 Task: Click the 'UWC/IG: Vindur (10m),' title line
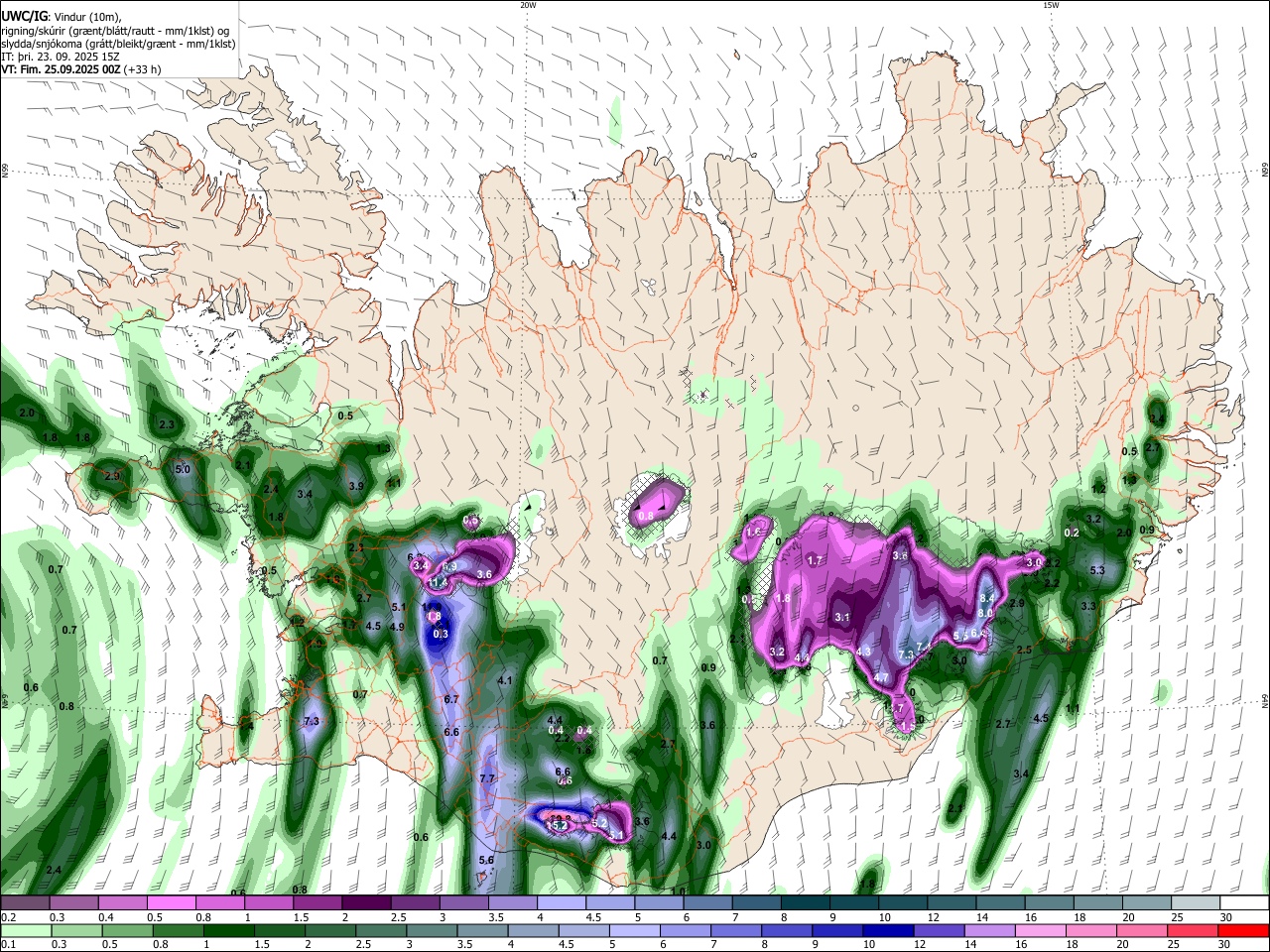(61, 15)
